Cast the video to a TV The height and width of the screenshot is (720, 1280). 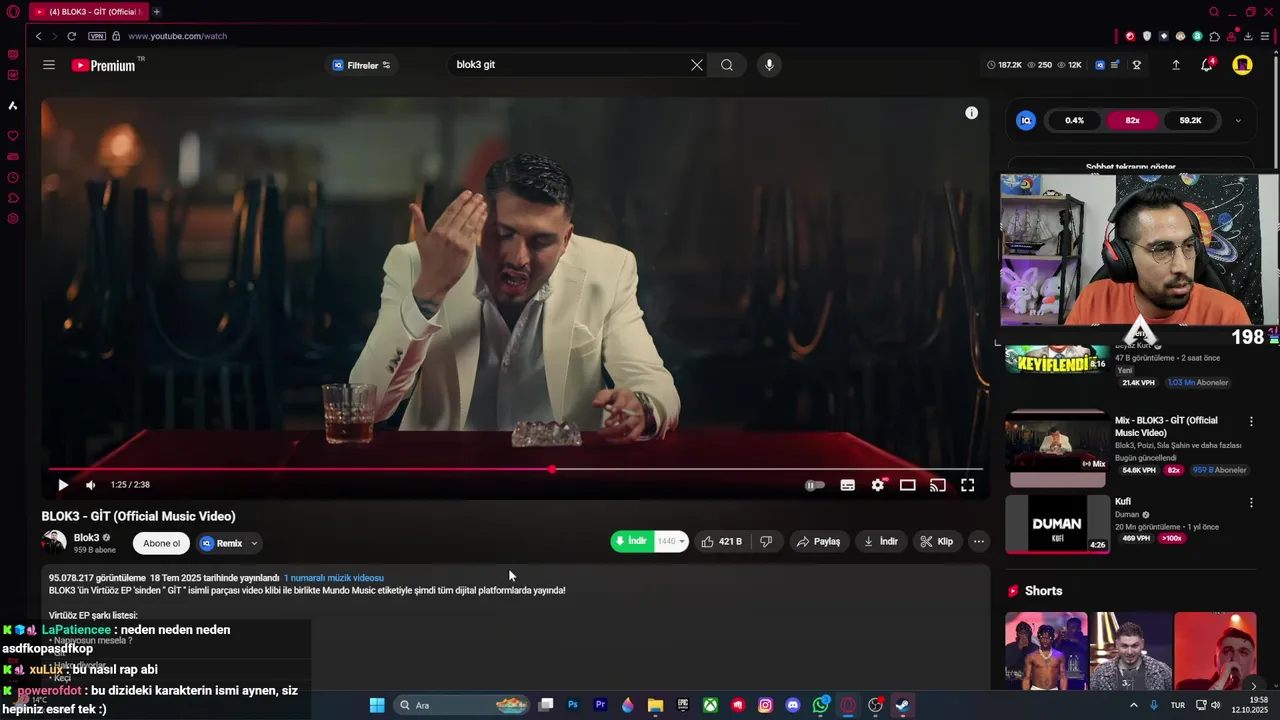click(938, 485)
